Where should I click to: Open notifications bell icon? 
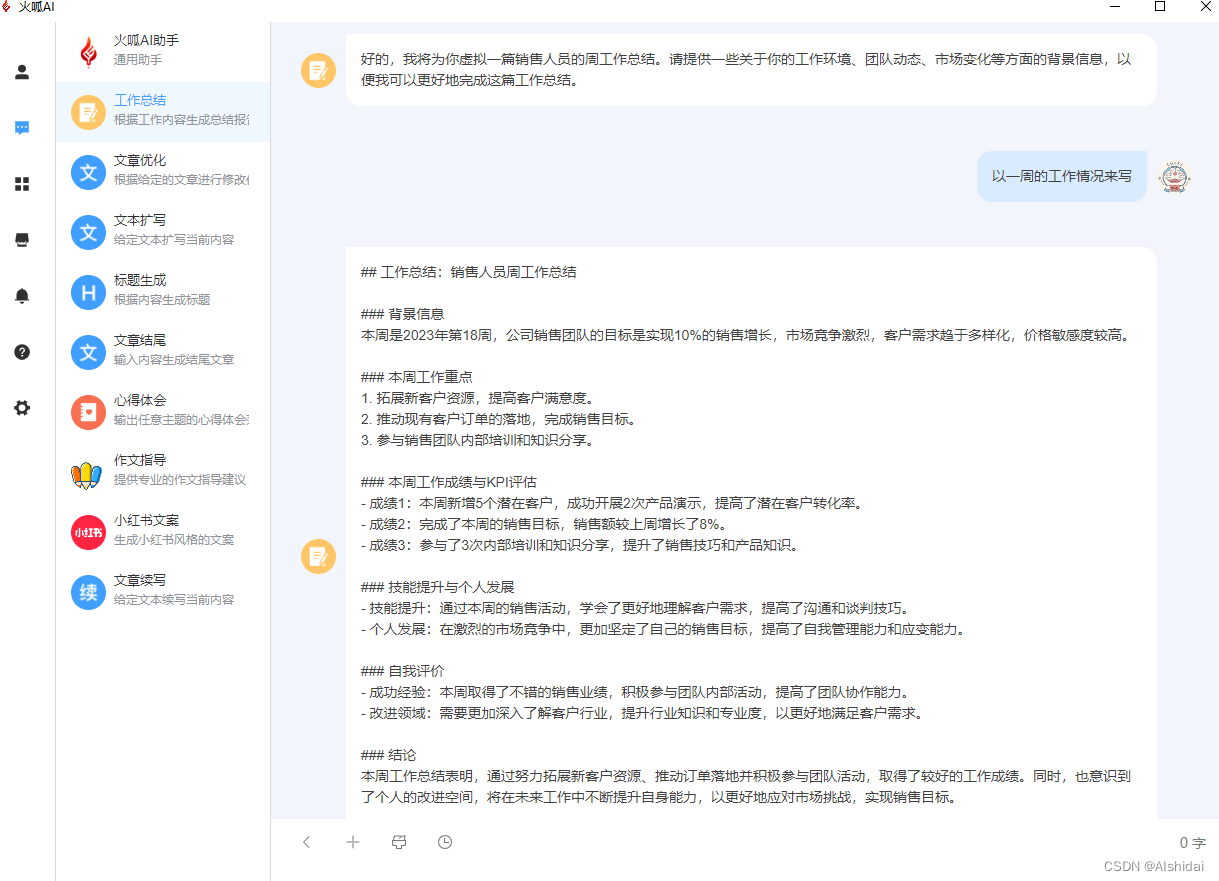[x=22, y=296]
